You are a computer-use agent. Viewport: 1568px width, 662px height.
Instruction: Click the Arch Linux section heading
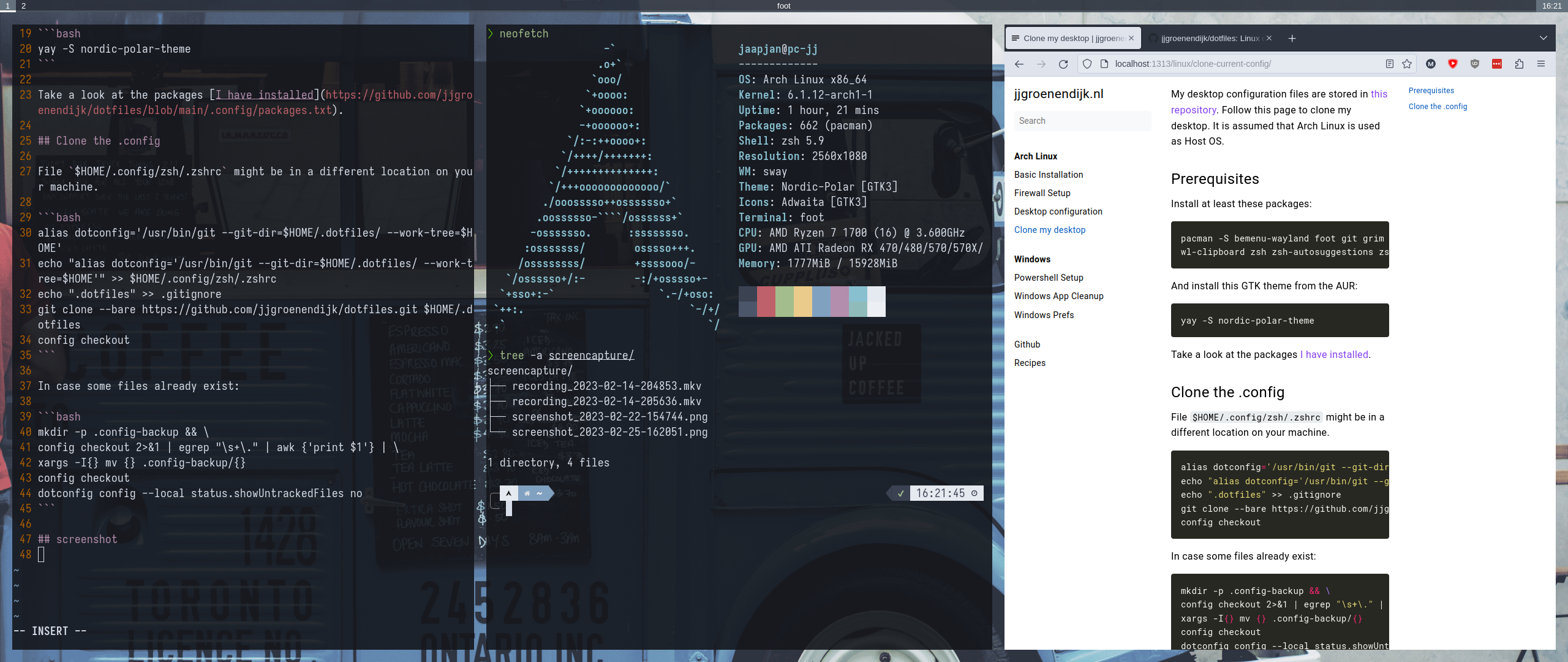[x=1036, y=156]
